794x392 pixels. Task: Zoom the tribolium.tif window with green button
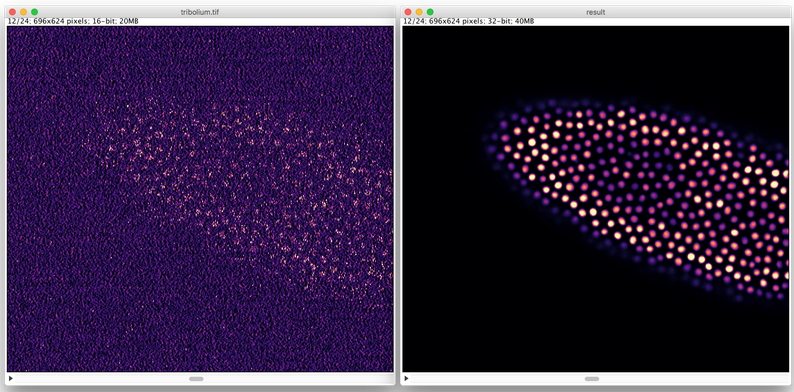click(34, 12)
